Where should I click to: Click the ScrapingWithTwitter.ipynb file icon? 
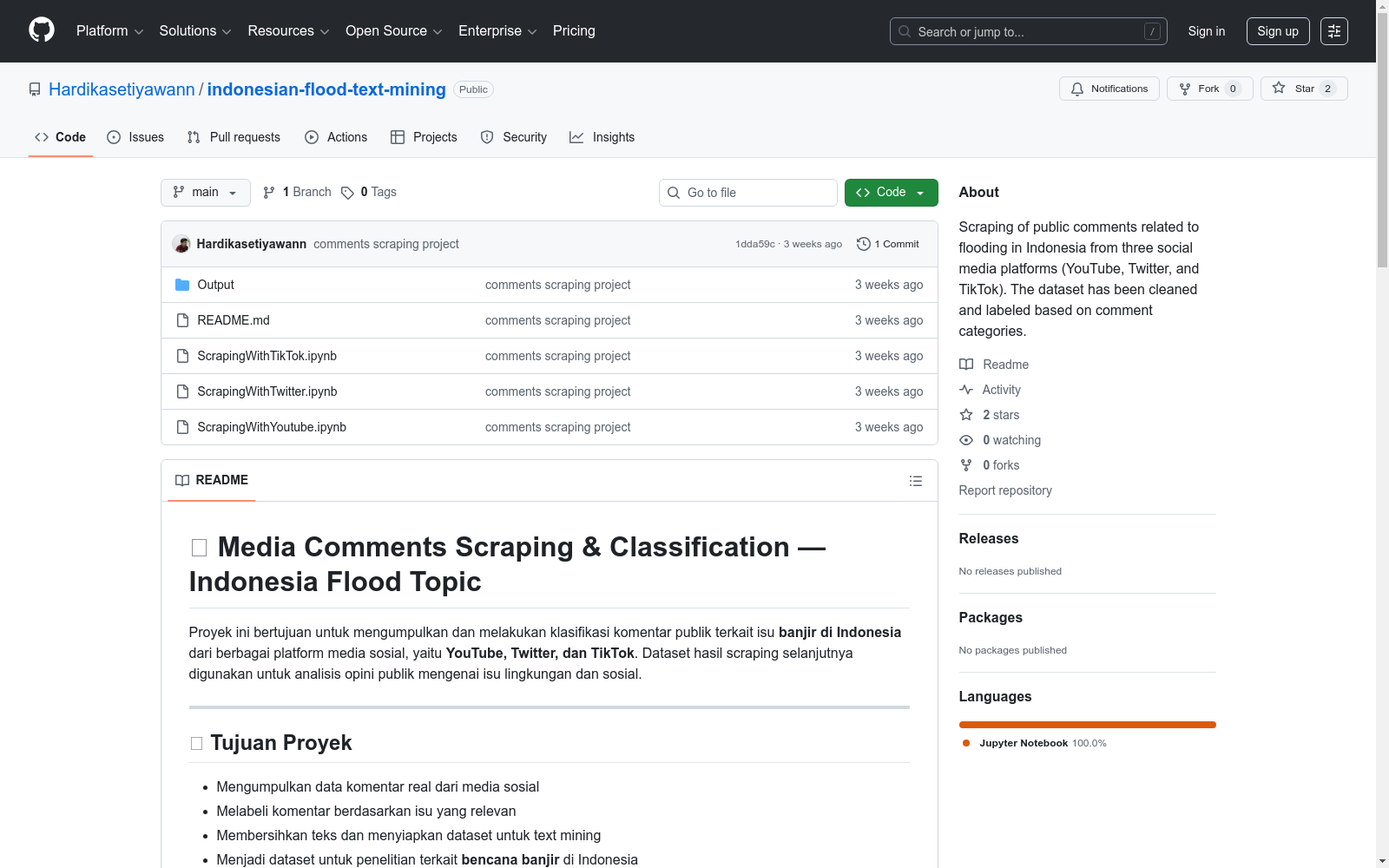[182, 391]
